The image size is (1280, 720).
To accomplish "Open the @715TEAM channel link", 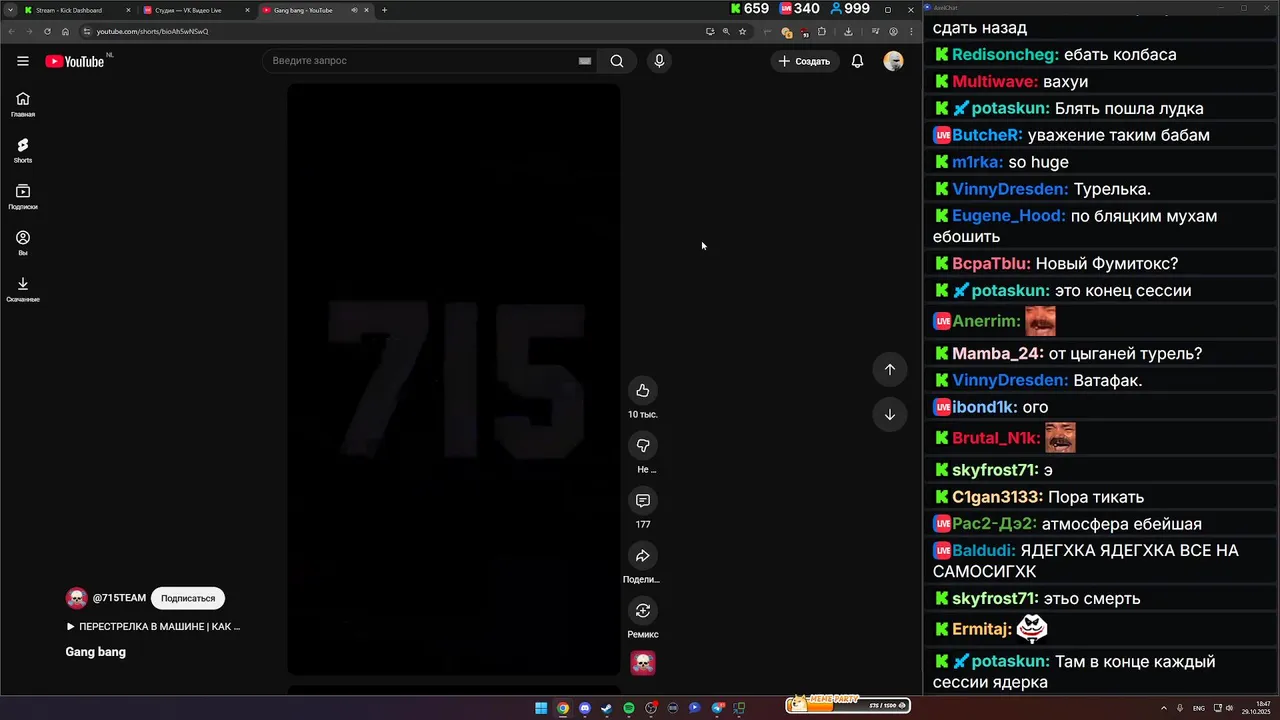I will pyautogui.click(x=119, y=598).
